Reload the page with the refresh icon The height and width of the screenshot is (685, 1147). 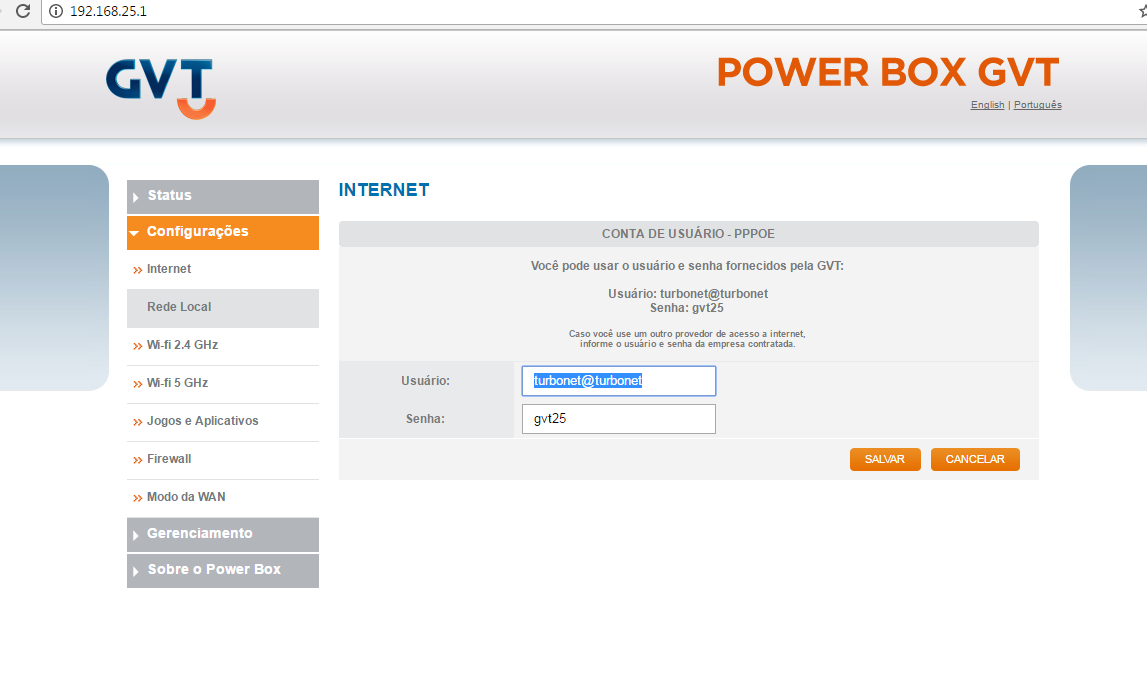click(x=23, y=11)
